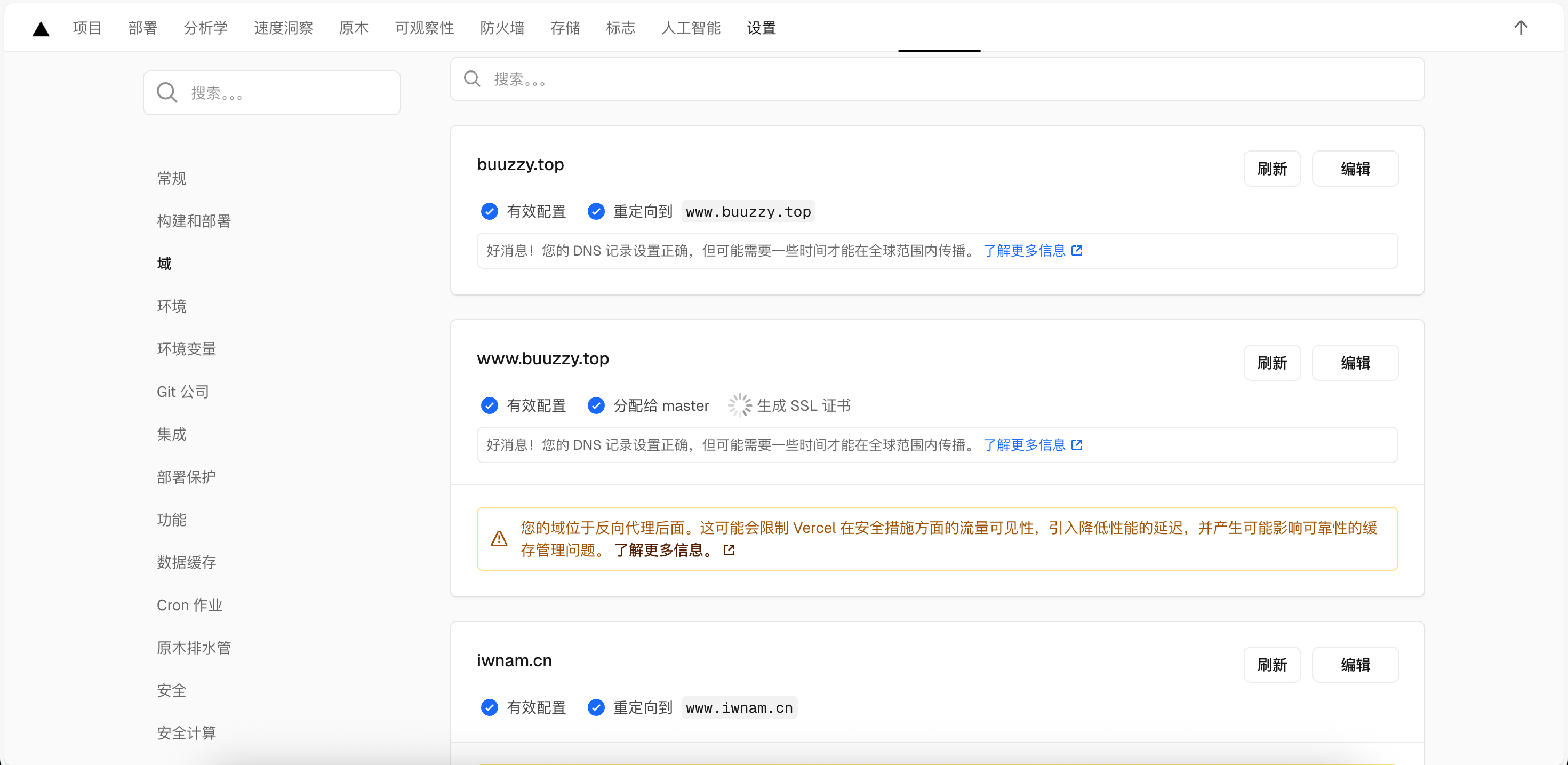The height and width of the screenshot is (765, 1568).
Task: Open 安全计算 settings section
Action: [x=187, y=734]
